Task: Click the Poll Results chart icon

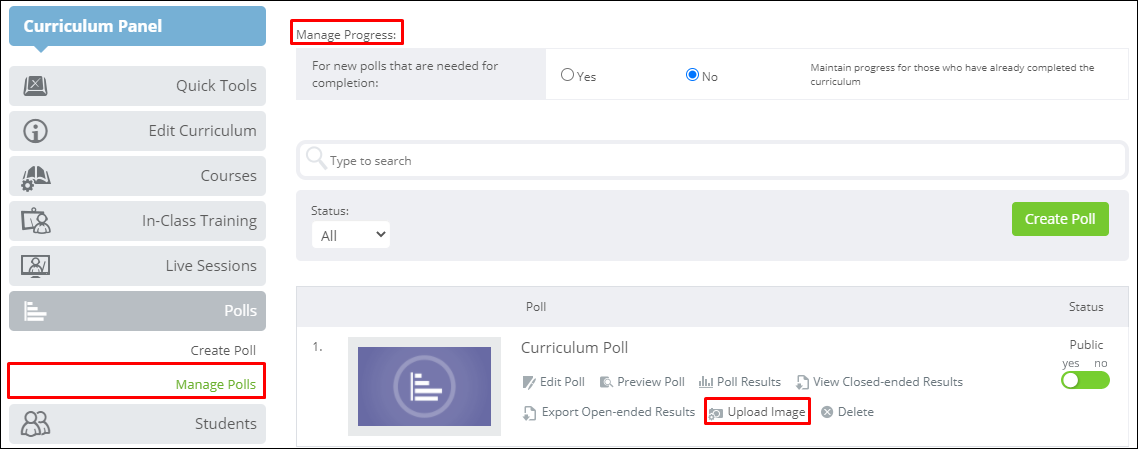Action: (705, 382)
